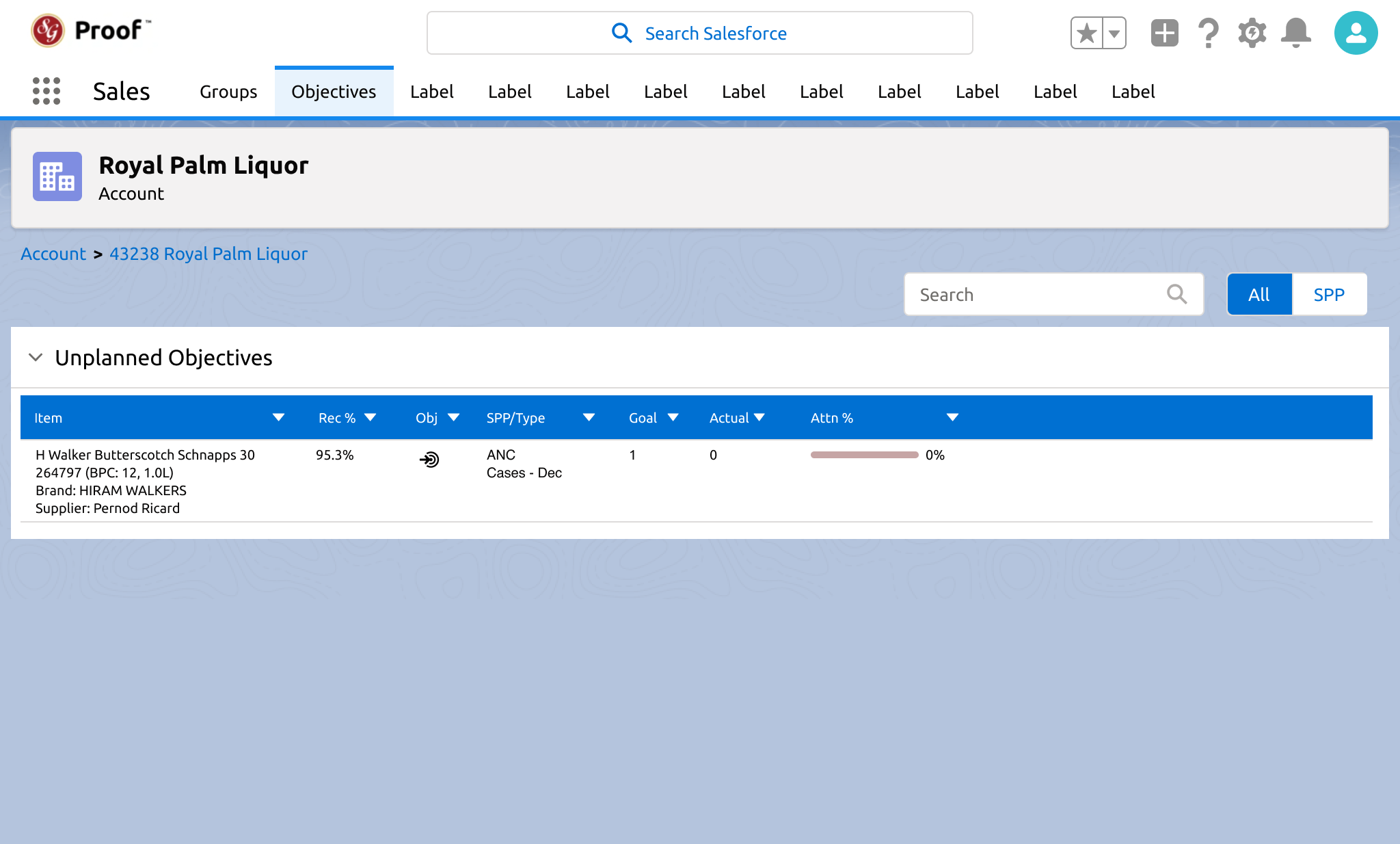Select the Objectives tab
Screen dimensions: 1400x844
click(334, 92)
